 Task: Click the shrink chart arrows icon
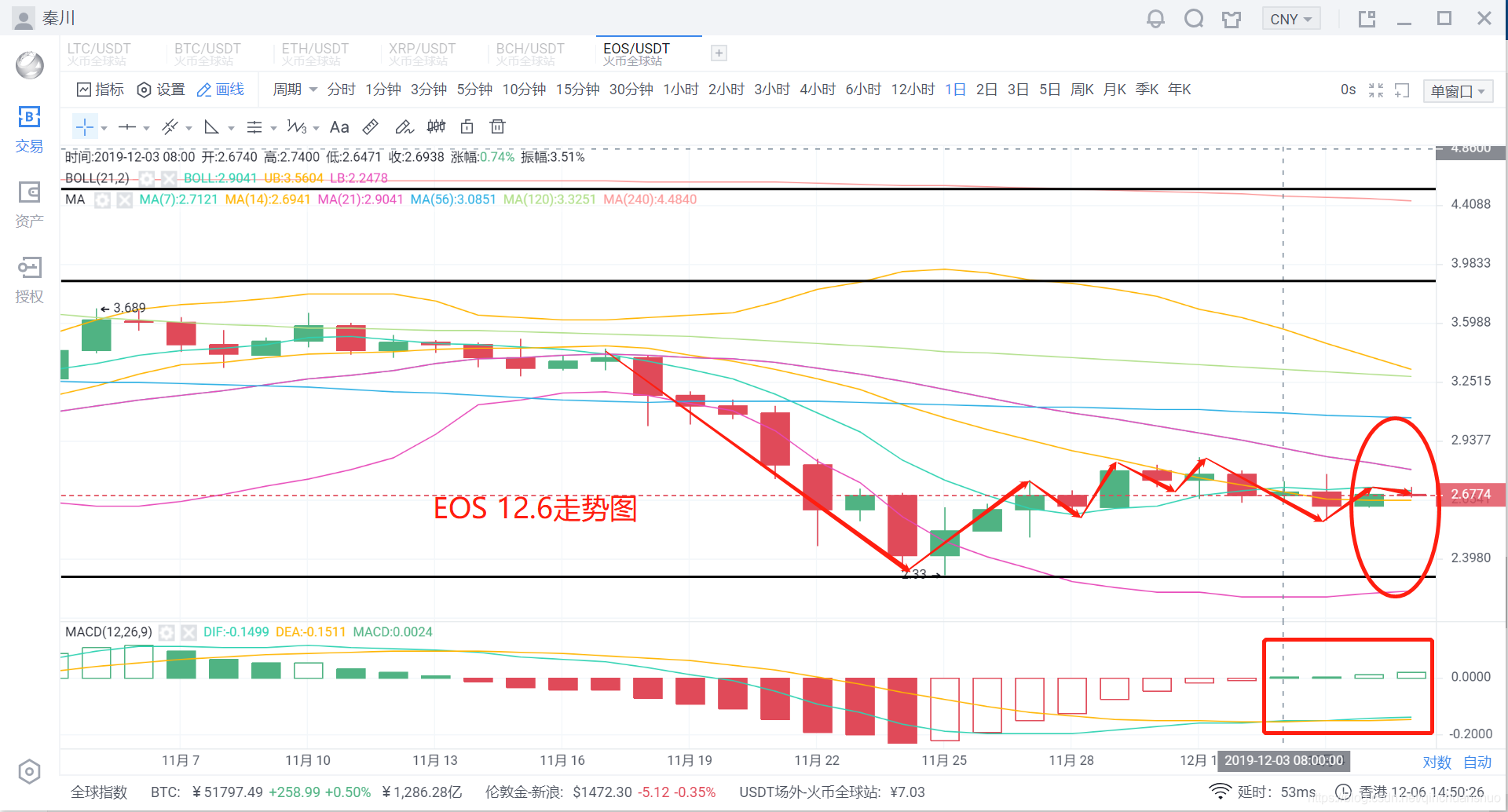click(1376, 90)
